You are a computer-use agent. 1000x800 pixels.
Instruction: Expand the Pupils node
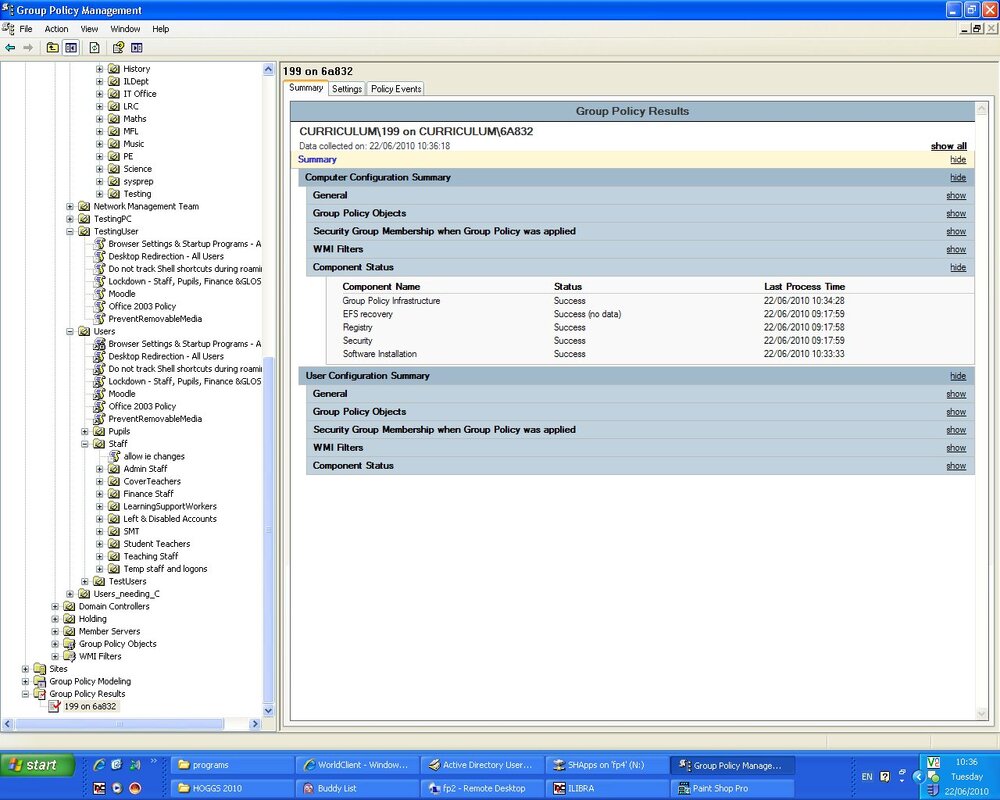pos(85,432)
